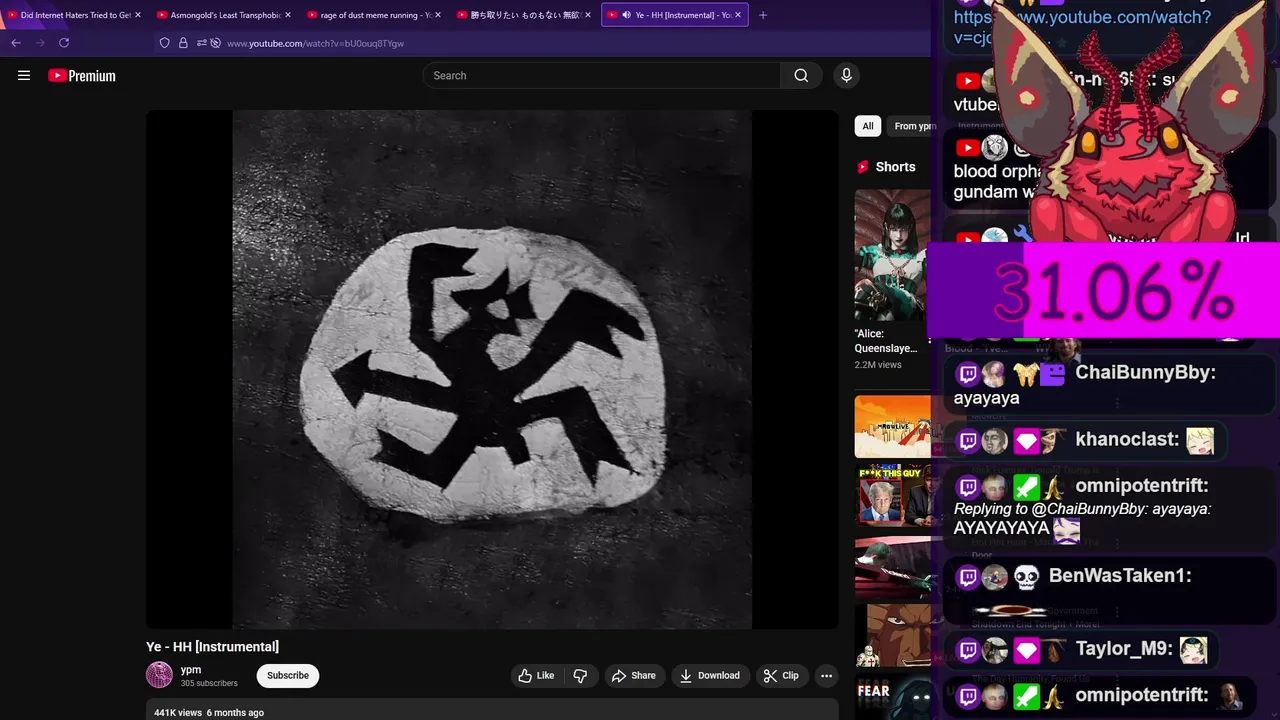The height and width of the screenshot is (720, 1280).
Task: Open the orange cartoon recommended video thumbnail
Action: (x=893, y=427)
